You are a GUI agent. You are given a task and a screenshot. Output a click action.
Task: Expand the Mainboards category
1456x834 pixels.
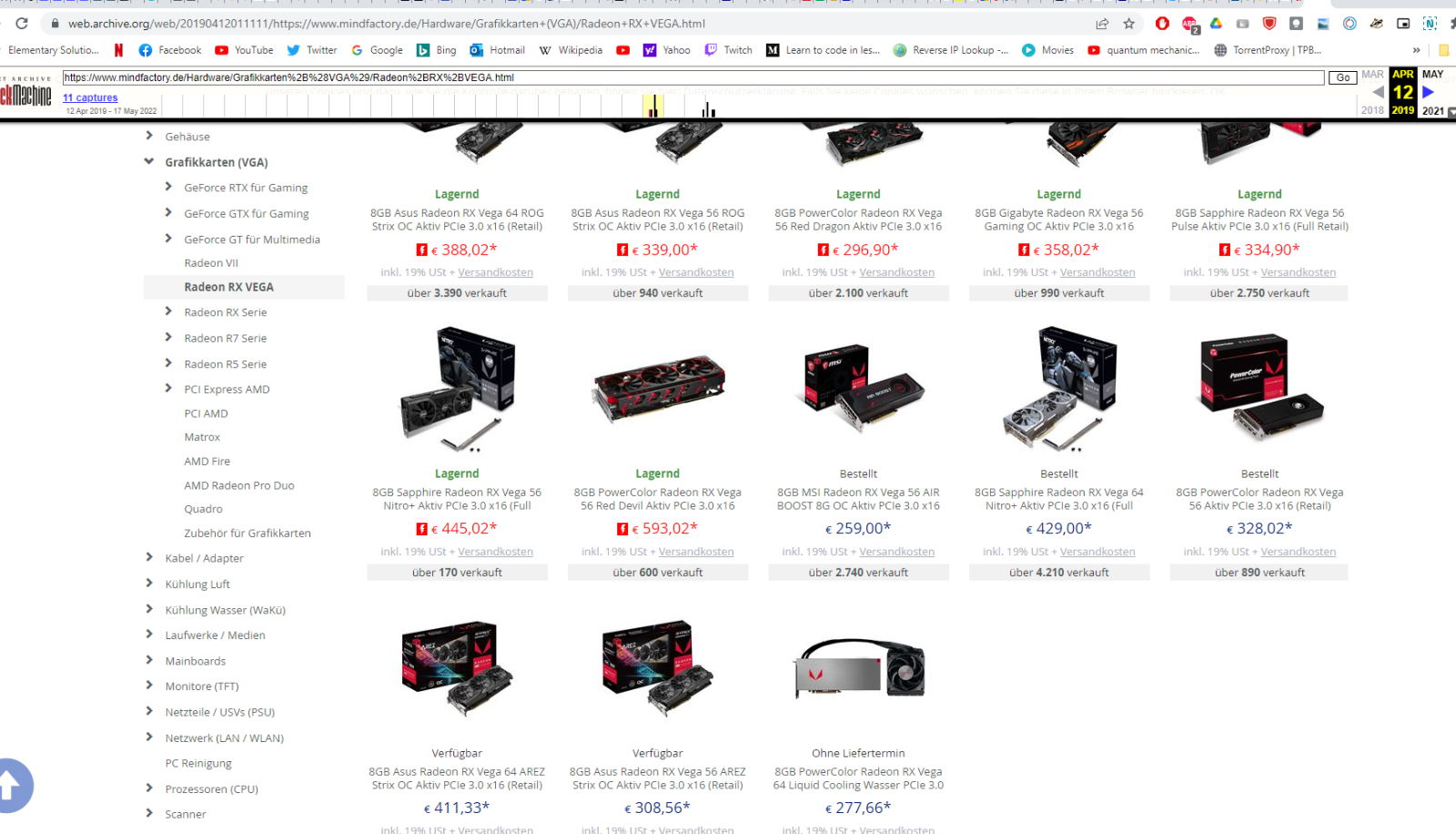click(149, 660)
